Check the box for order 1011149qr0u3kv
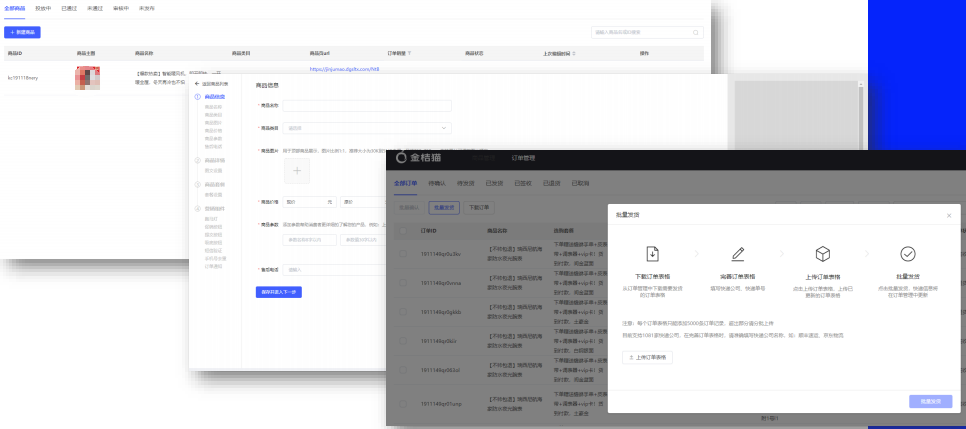Screen dimensions: 966x429 402,254
